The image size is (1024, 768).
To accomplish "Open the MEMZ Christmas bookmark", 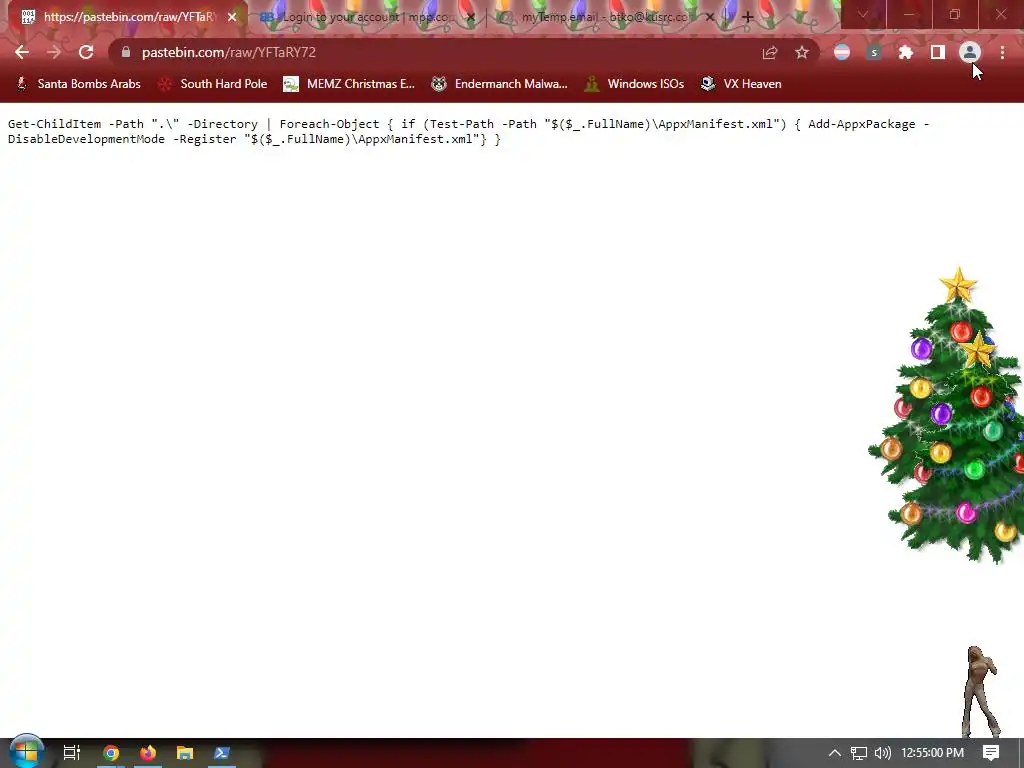I will tap(349, 84).
